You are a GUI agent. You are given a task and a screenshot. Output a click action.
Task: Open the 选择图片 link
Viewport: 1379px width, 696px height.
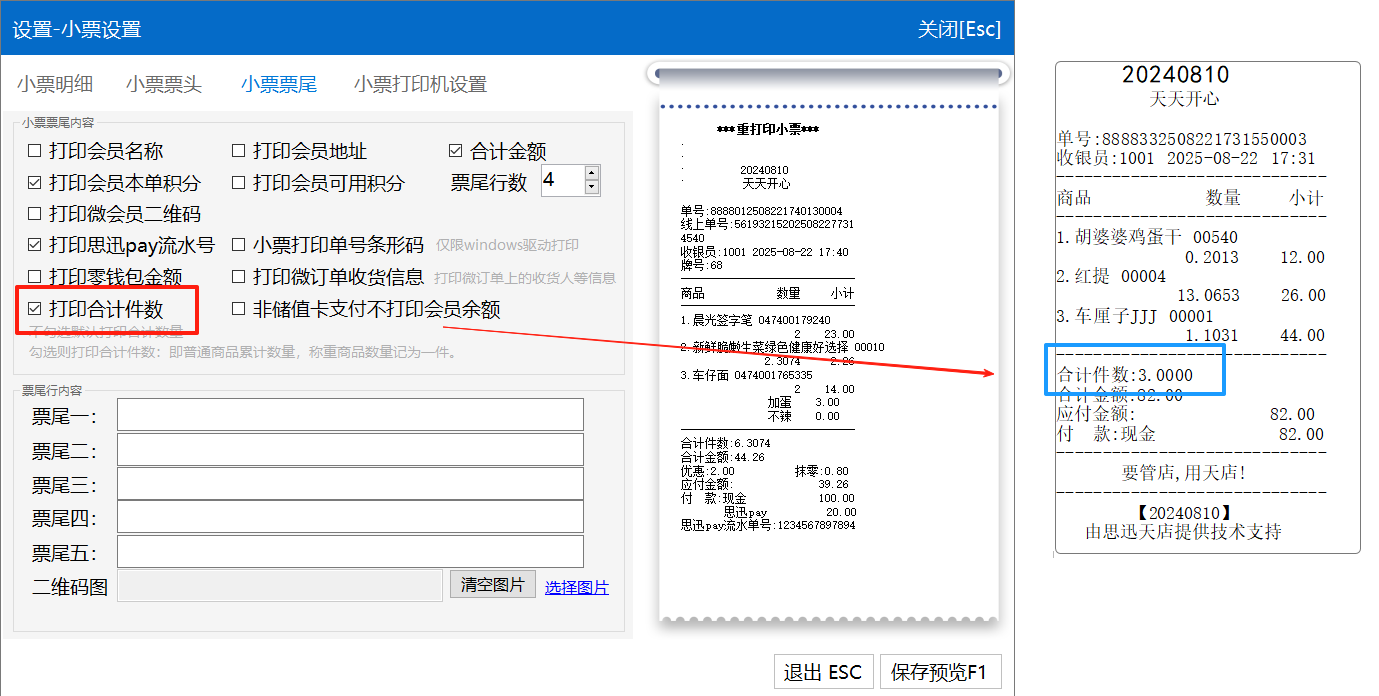point(576,588)
